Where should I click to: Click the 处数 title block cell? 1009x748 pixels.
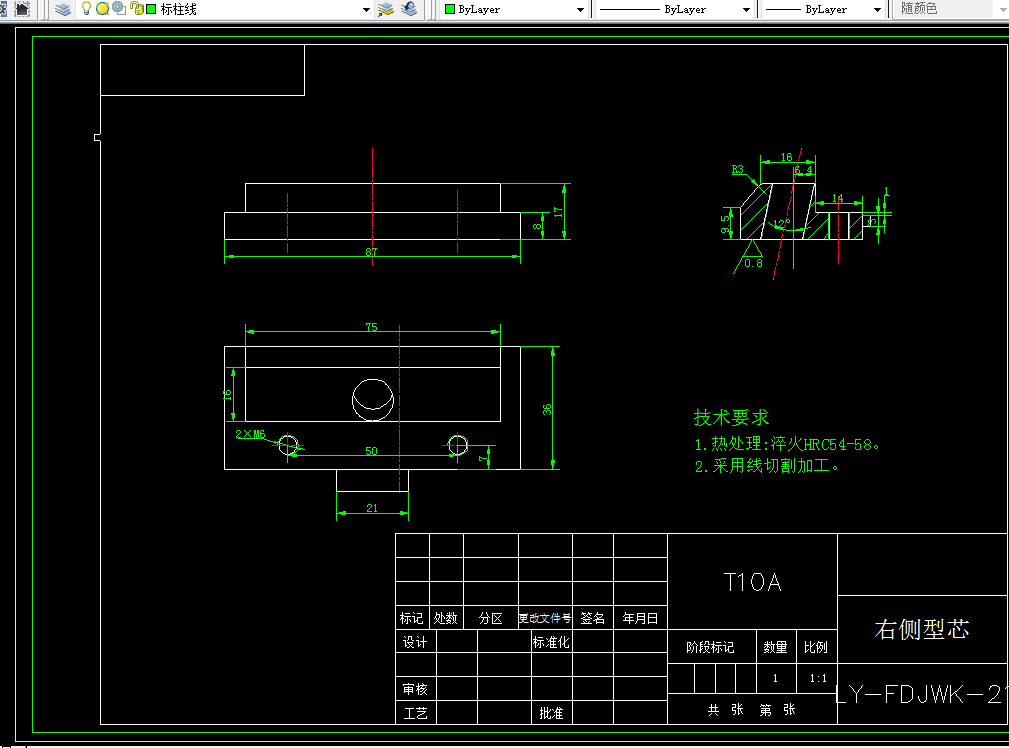click(446, 618)
